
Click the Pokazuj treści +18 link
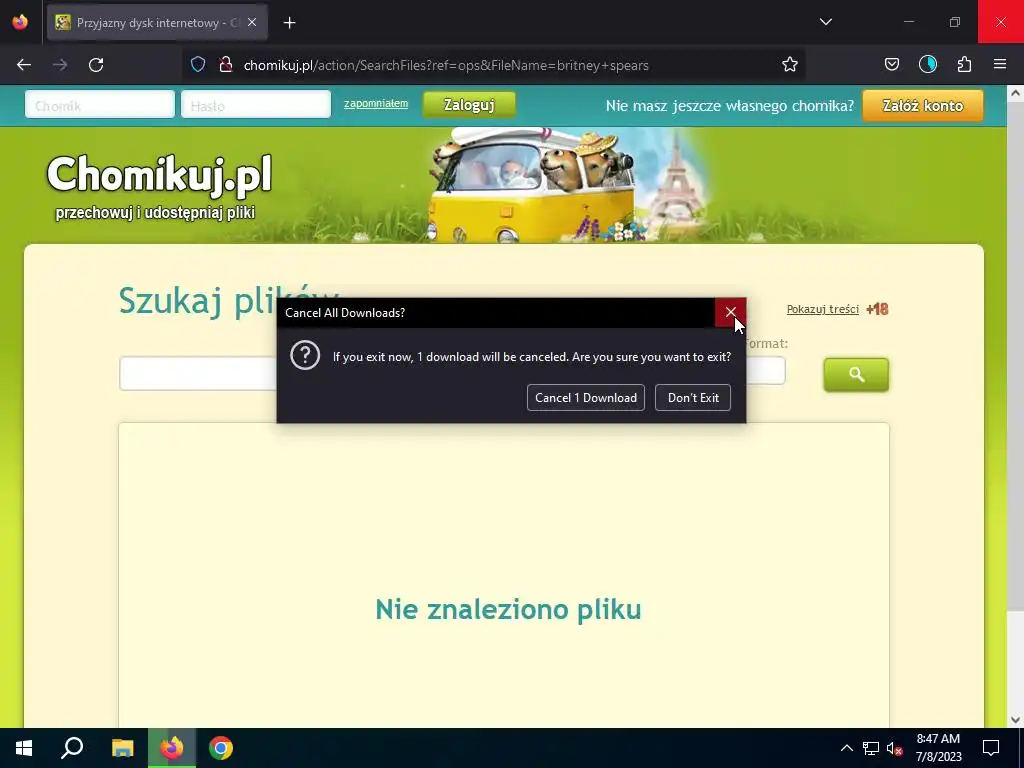coord(837,309)
